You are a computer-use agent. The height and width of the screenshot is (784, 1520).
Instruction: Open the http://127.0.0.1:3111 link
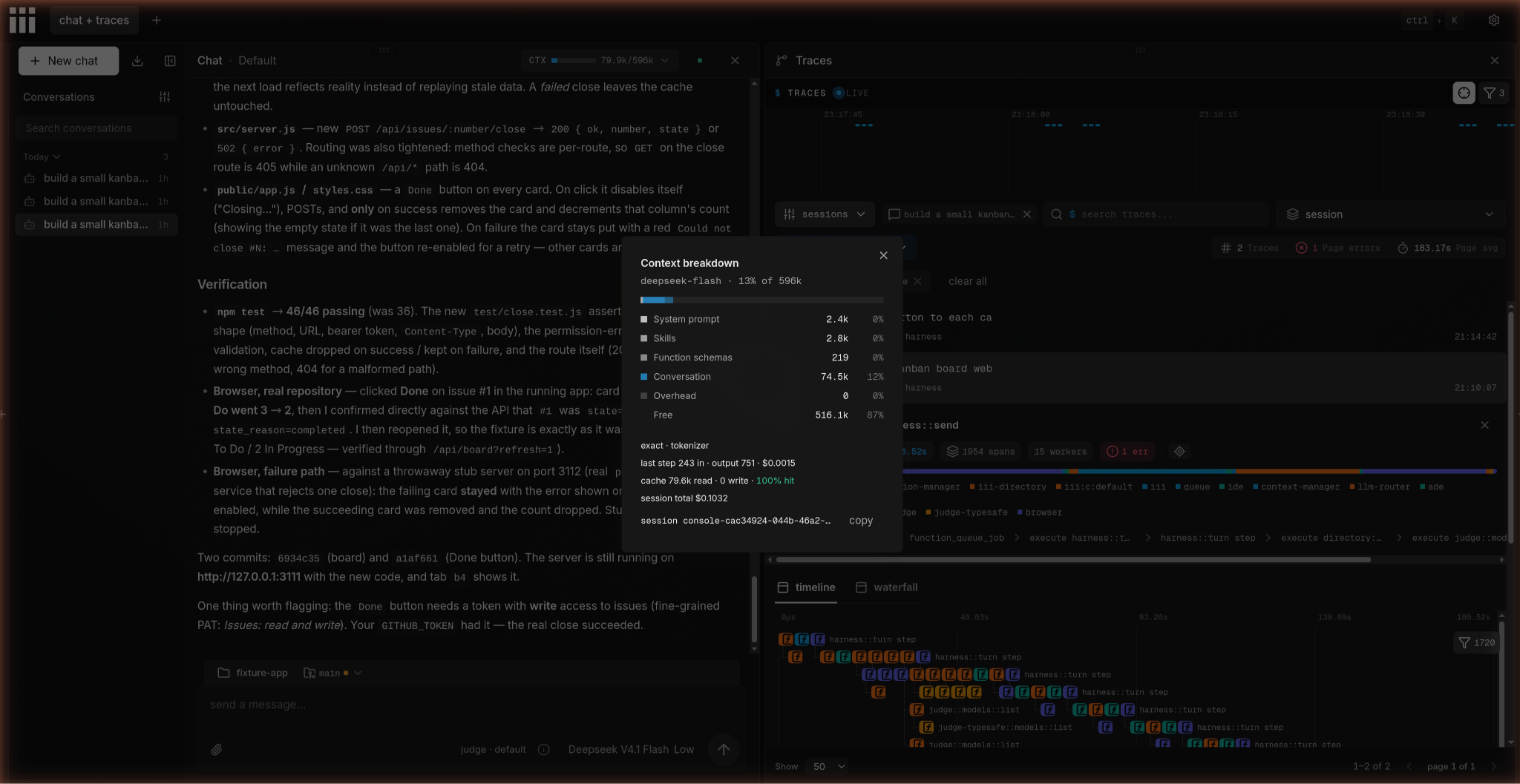pos(249,577)
